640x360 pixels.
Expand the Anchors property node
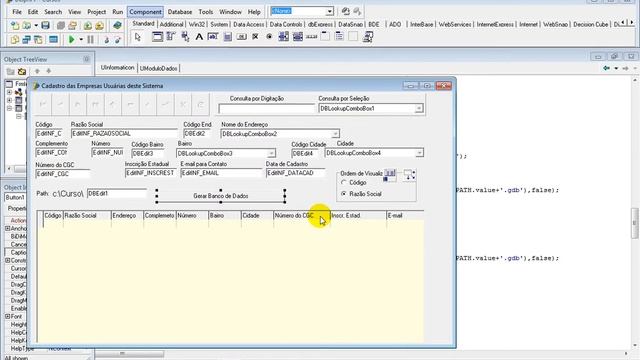[7, 229]
